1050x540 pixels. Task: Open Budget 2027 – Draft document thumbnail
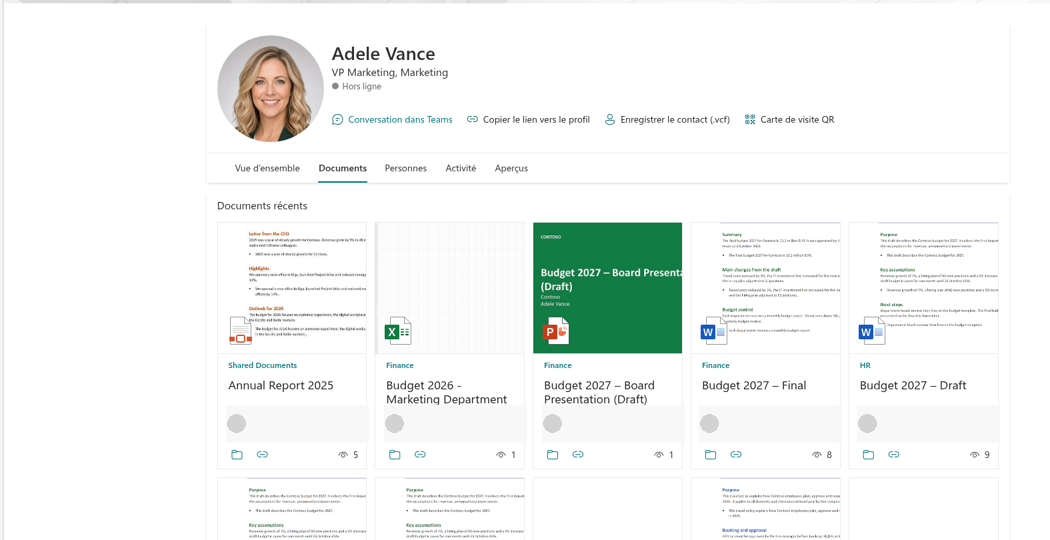[924, 288]
